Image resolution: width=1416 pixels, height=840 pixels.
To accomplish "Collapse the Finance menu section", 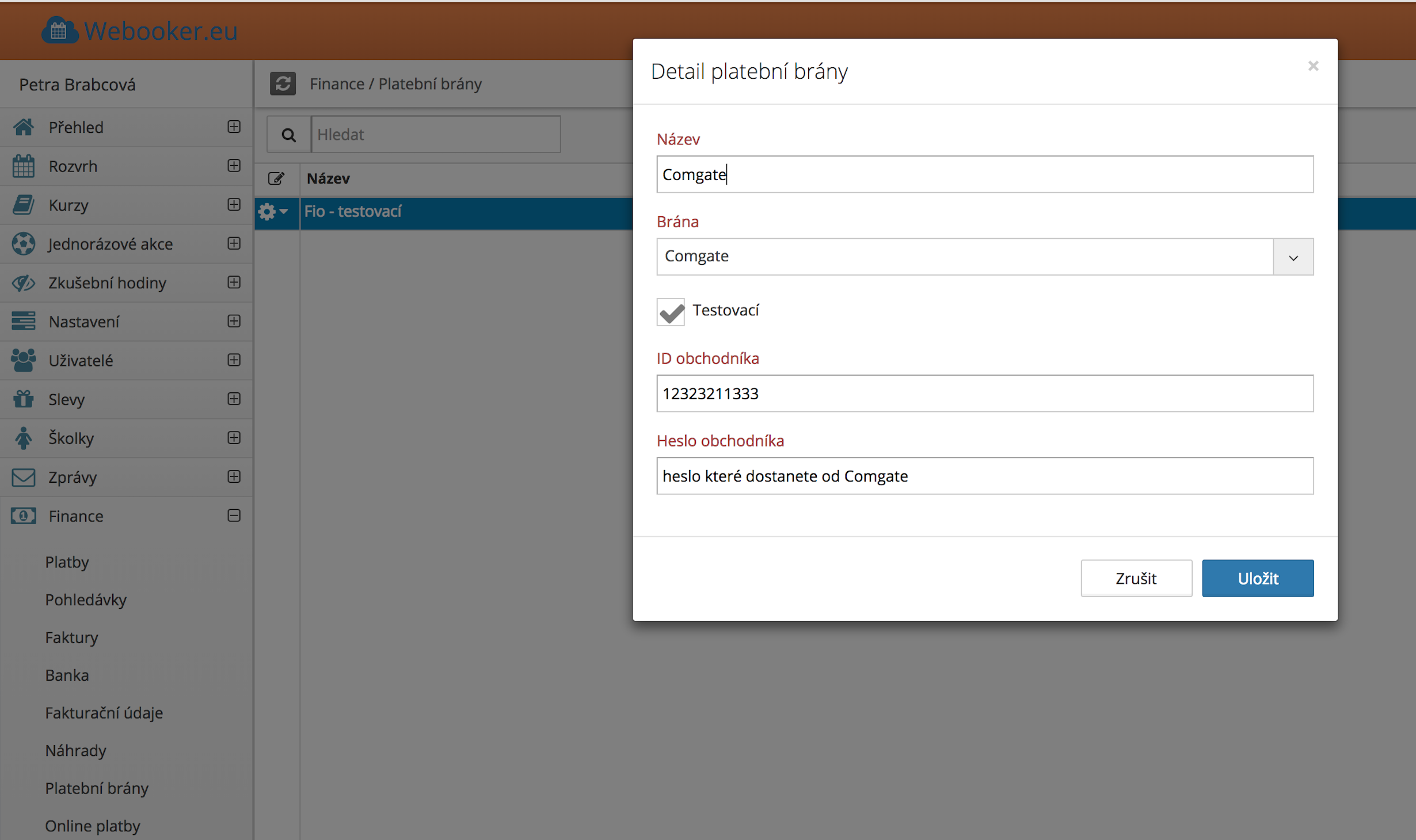I will pos(234,516).
